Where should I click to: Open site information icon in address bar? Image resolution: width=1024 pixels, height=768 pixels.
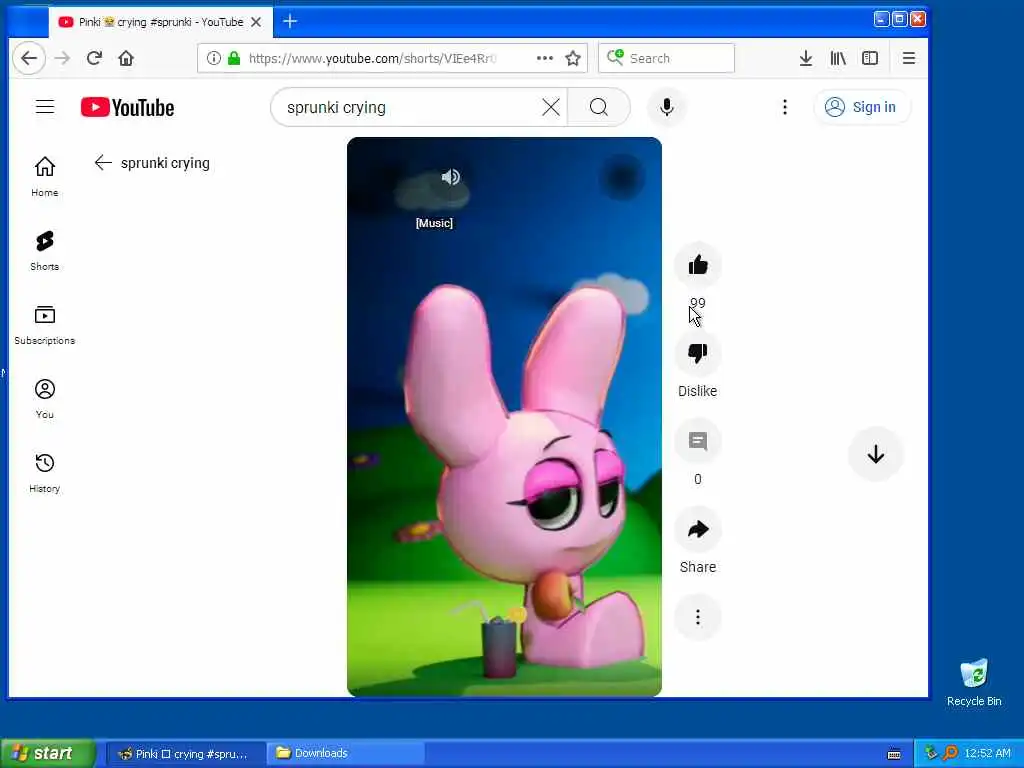(x=214, y=58)
